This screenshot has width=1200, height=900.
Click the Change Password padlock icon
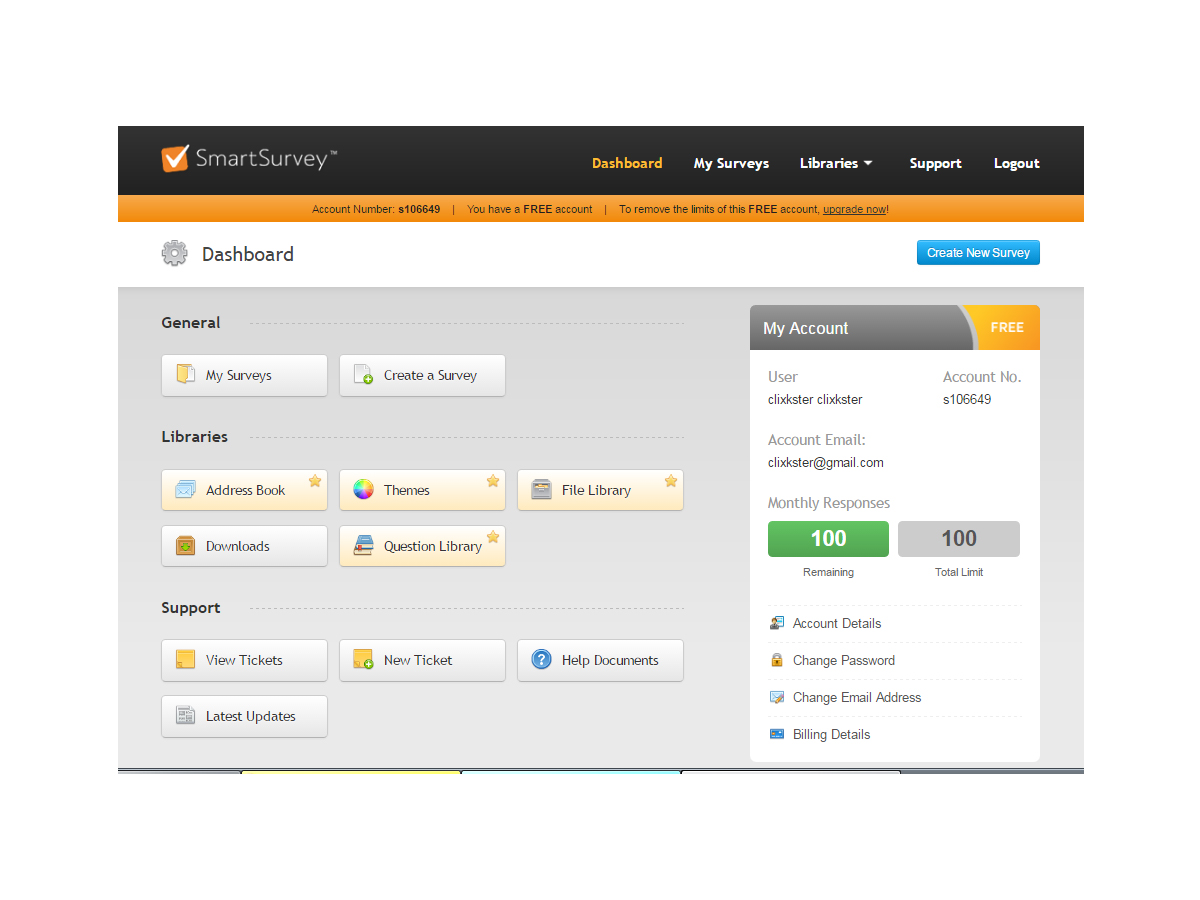click(777, 660)
